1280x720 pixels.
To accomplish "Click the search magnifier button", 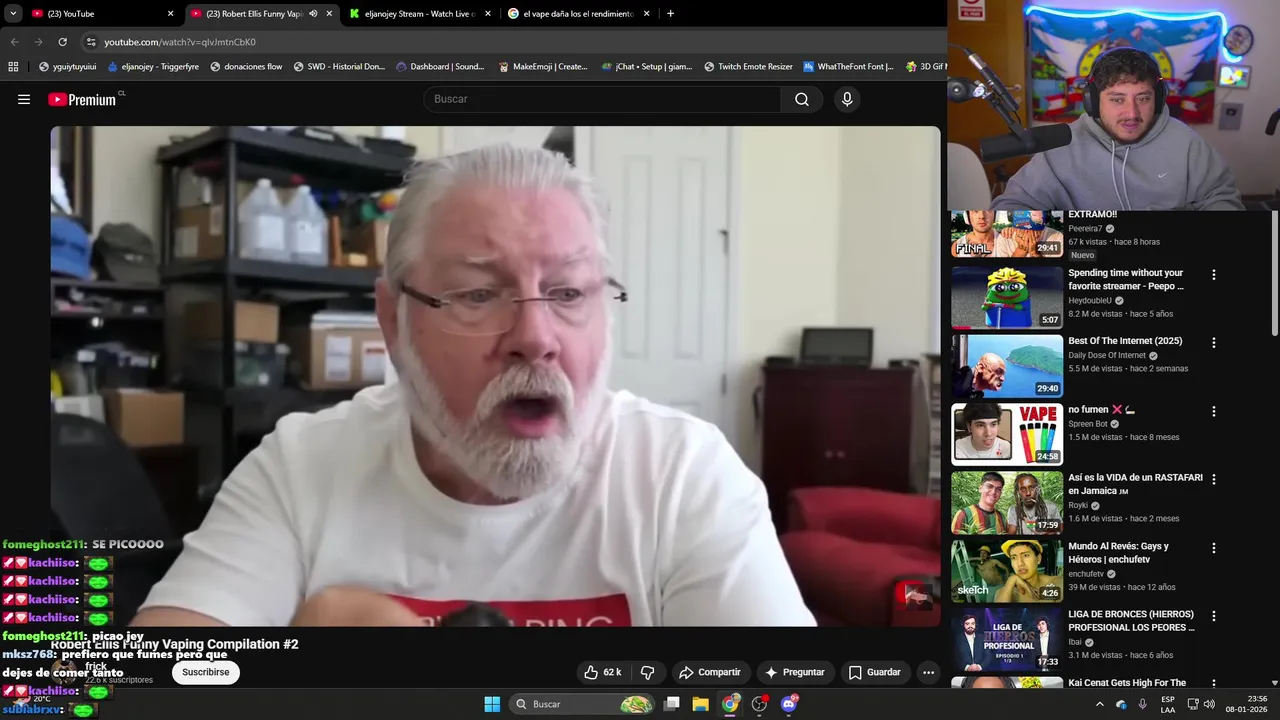I will 802,99.
